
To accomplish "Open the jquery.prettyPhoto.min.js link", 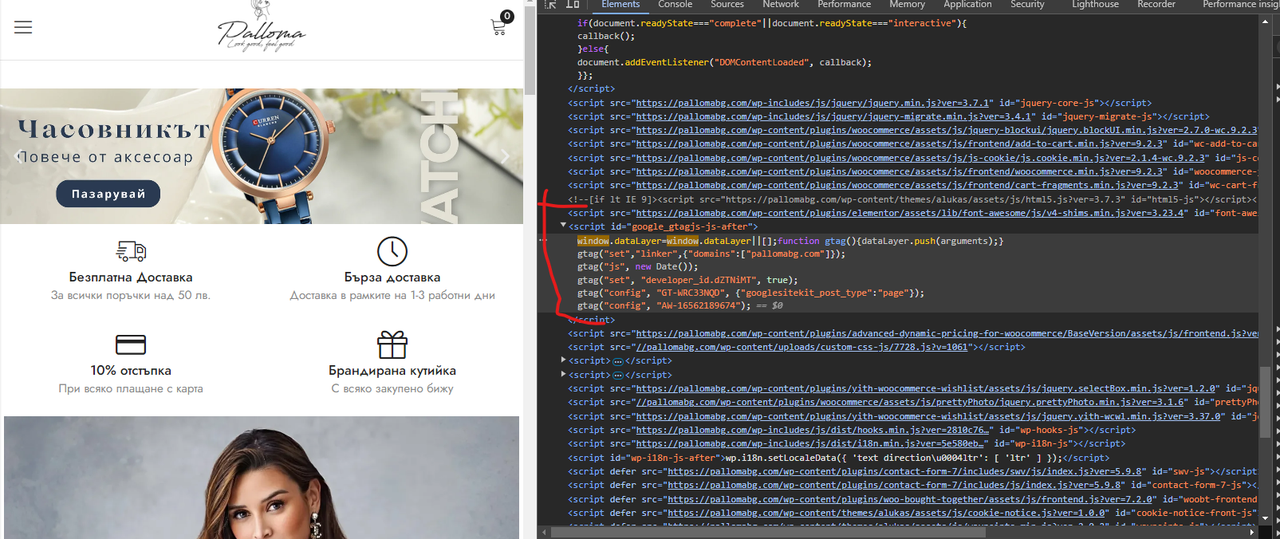I will (x=911, y=402).
